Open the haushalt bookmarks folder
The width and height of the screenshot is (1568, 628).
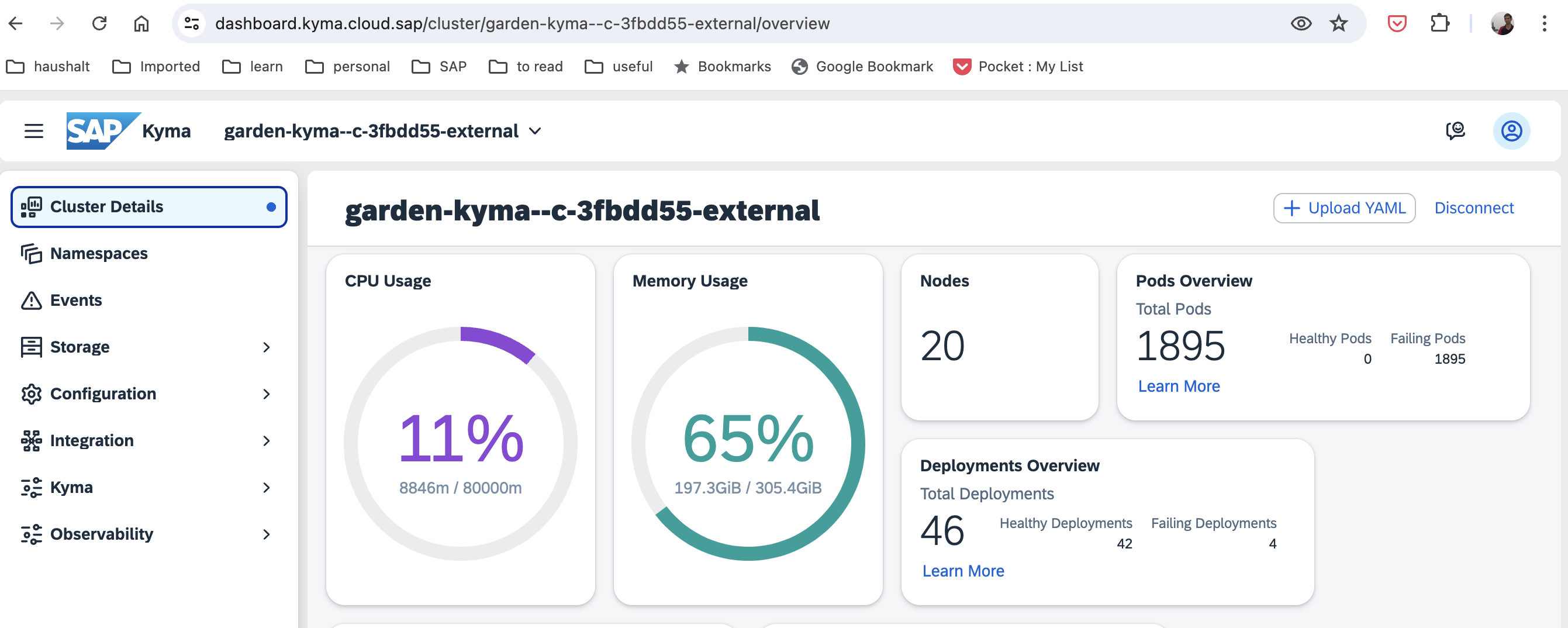(48, 66)
